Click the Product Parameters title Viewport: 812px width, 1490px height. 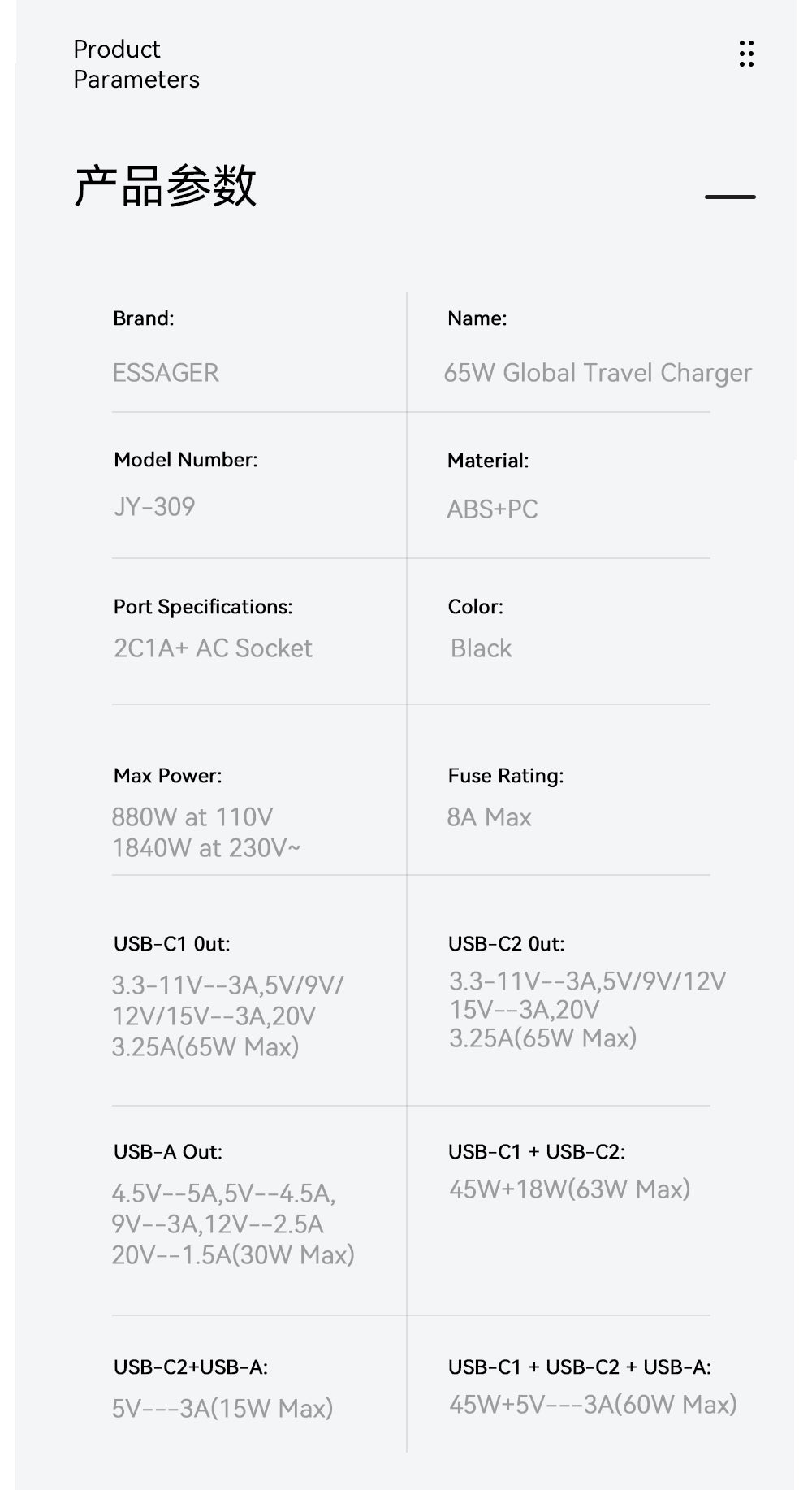pyautogui.click(x=136, y=64)
